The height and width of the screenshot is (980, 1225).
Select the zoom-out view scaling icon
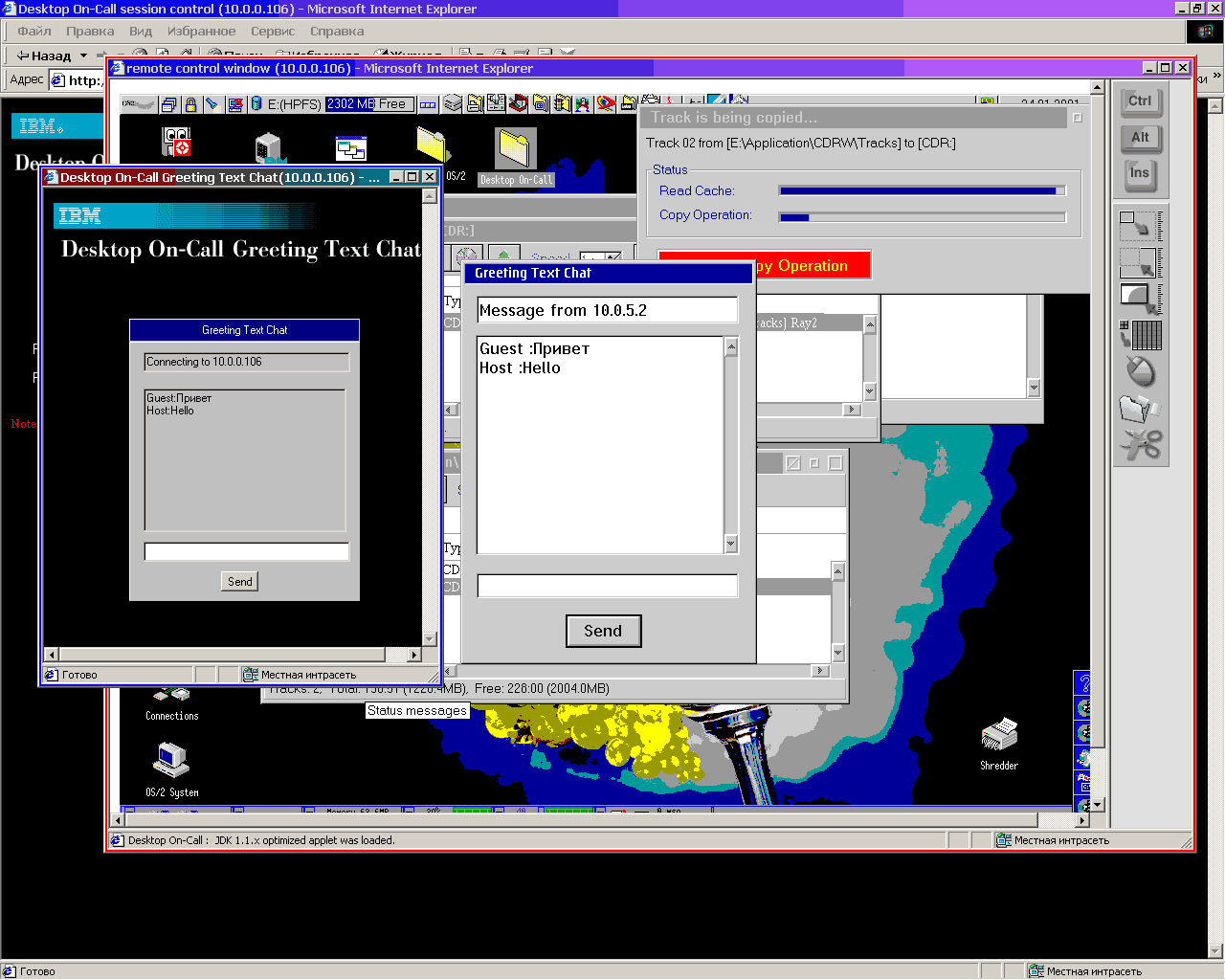[1141, 225]
